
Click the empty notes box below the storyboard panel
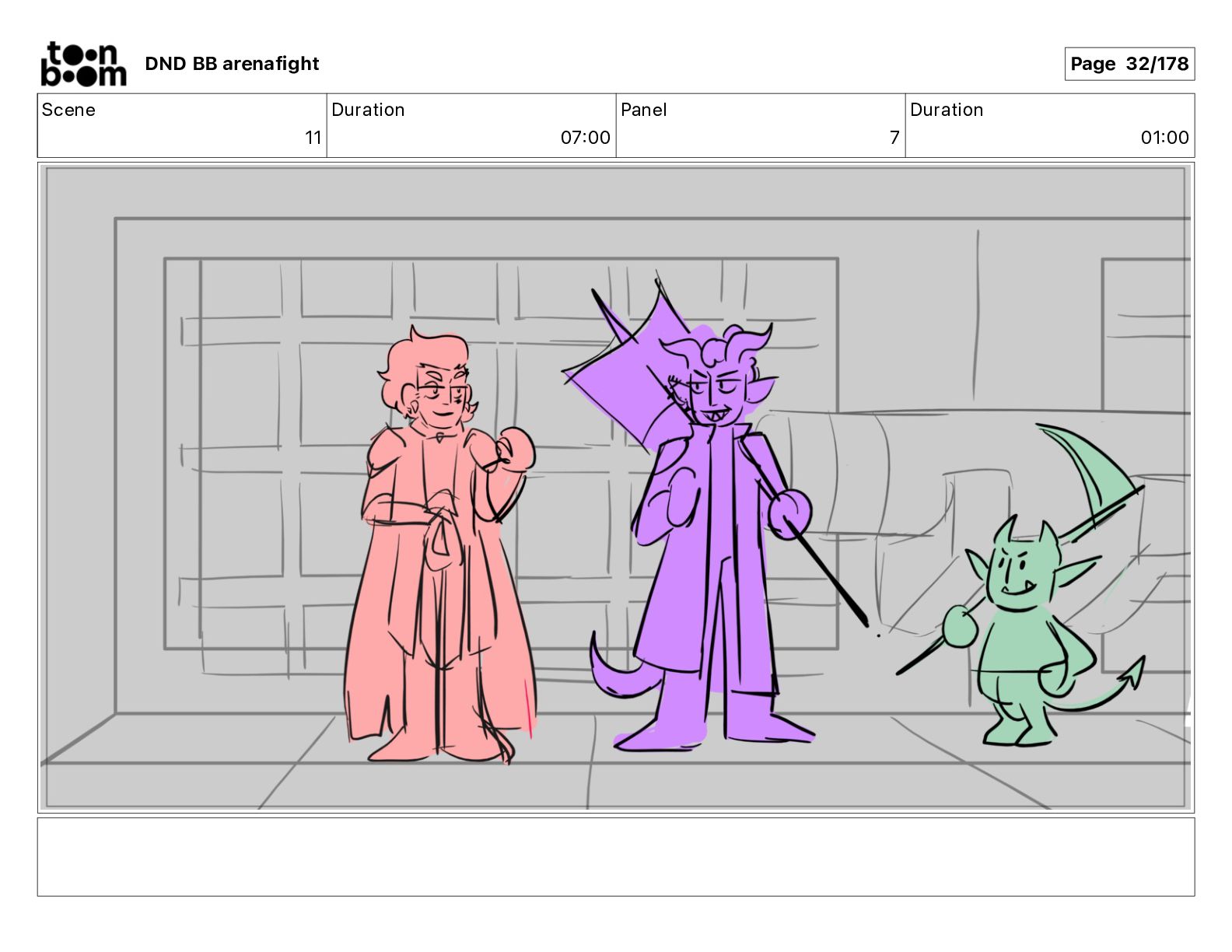click(616, 856)
